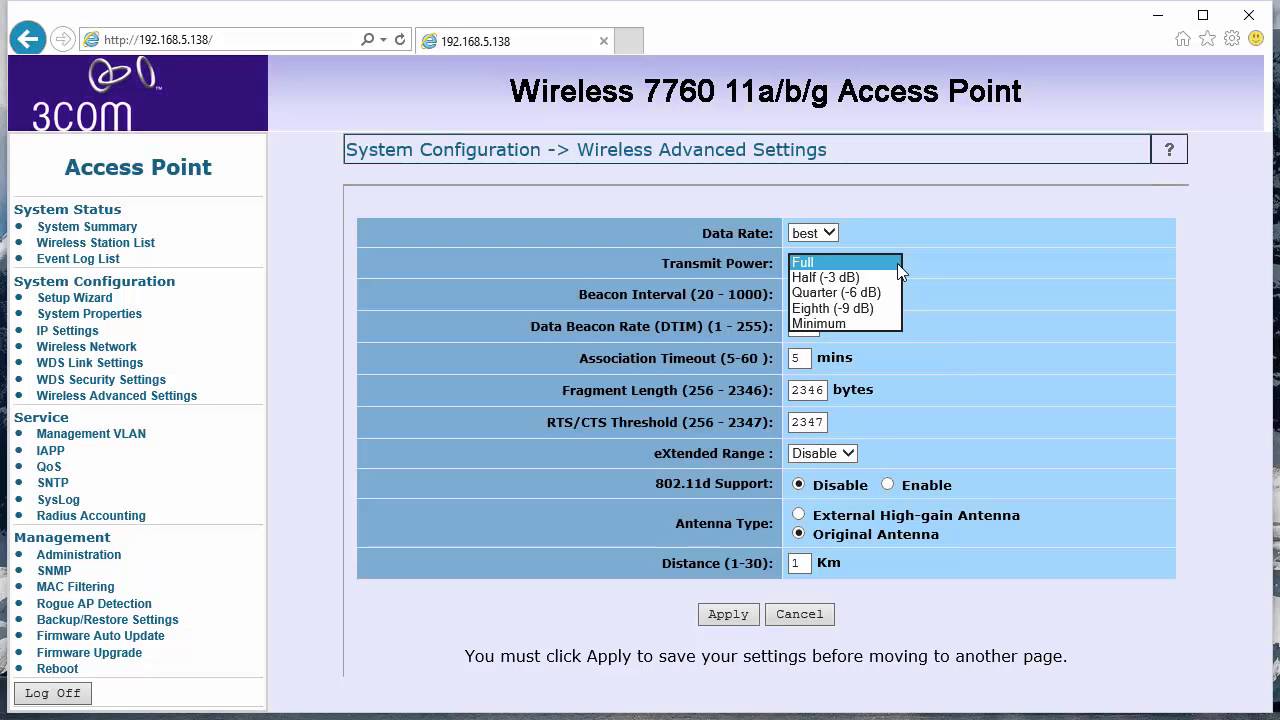Screen dimensions: 1280x720
Task: Click the smiley feedback icon
Action: pos(1256,39)
